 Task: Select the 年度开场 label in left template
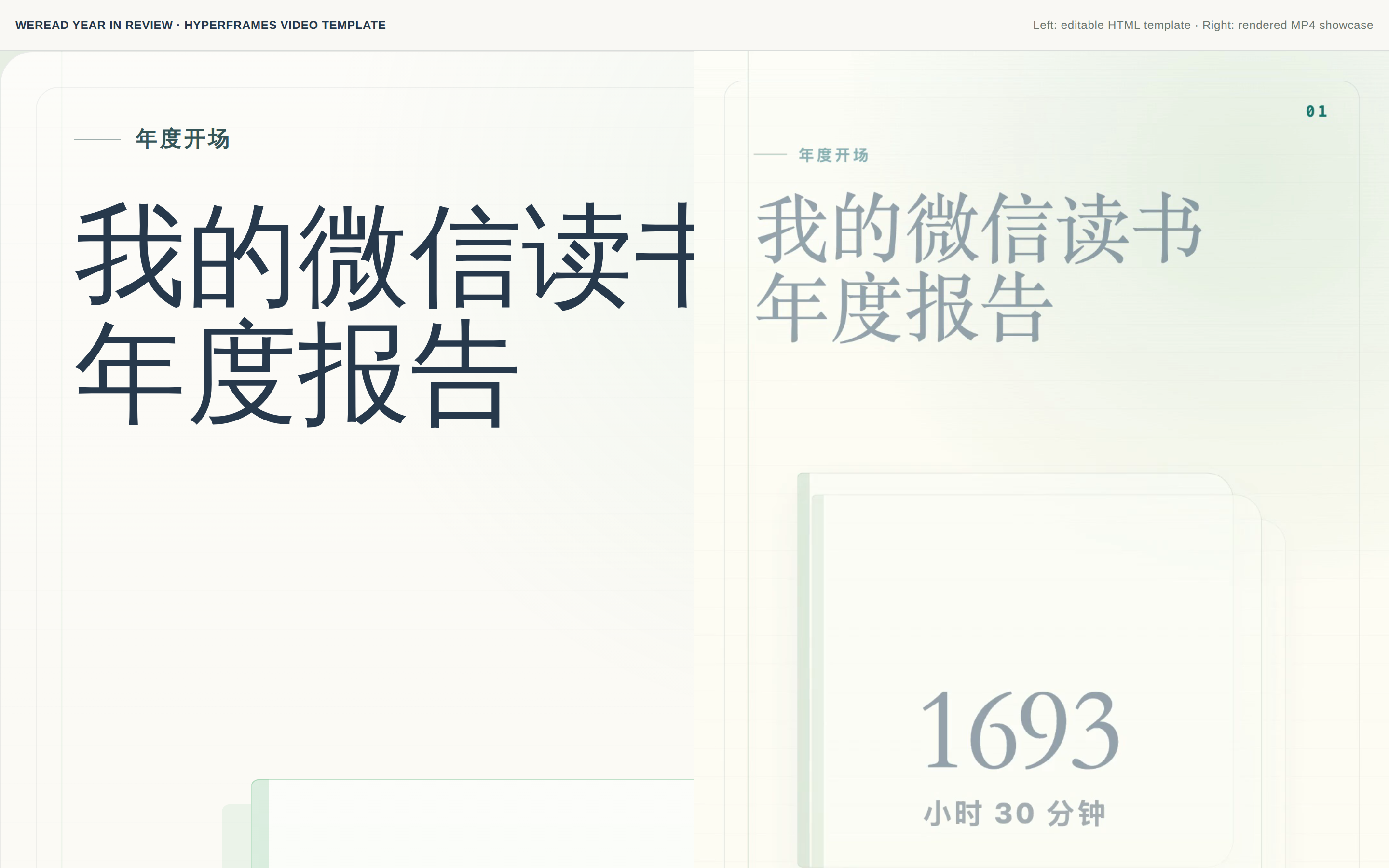click(x=182, y=139)
